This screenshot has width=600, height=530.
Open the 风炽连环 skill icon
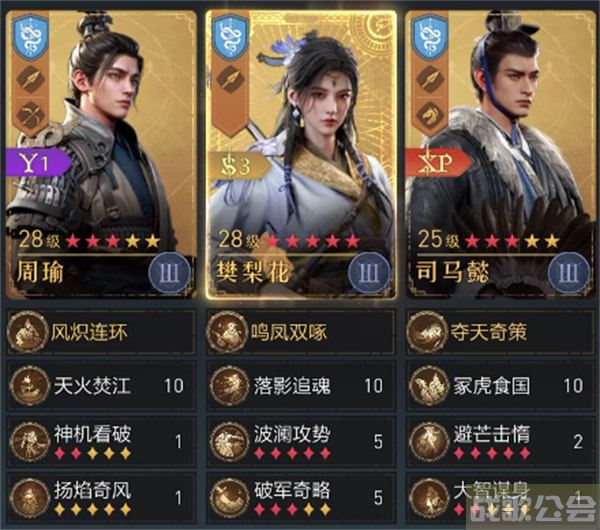tap(28, 332)
